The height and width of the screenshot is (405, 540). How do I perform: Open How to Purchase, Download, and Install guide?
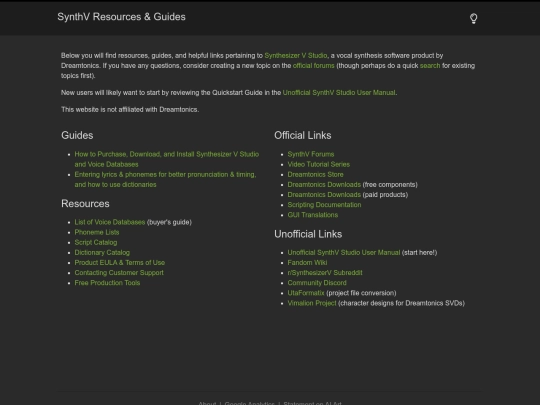(167, 159)
